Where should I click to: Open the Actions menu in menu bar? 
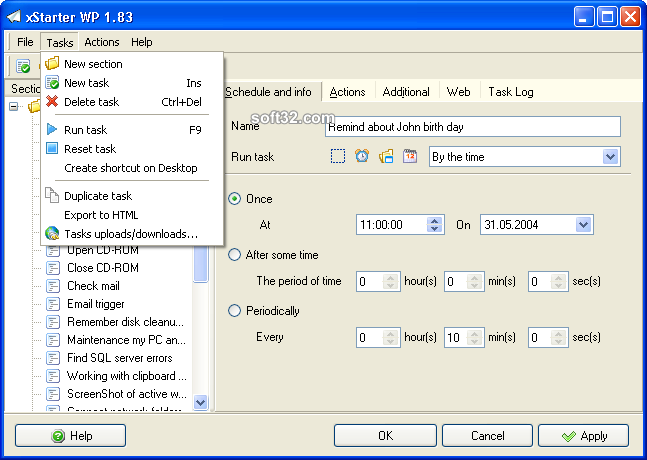click(102, 42)
